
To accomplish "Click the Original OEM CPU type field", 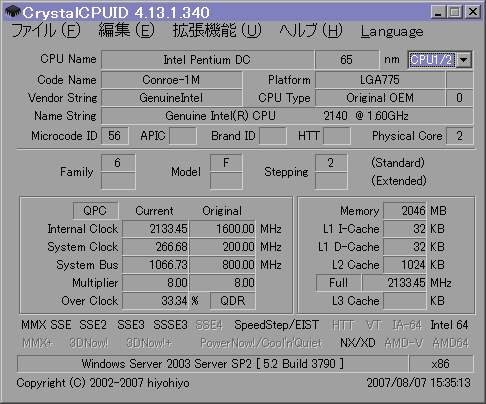I will 380,98.
